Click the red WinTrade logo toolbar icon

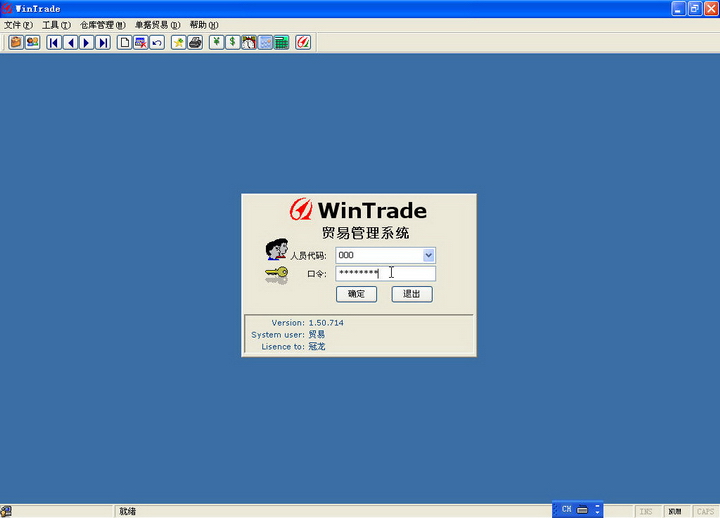303,43
